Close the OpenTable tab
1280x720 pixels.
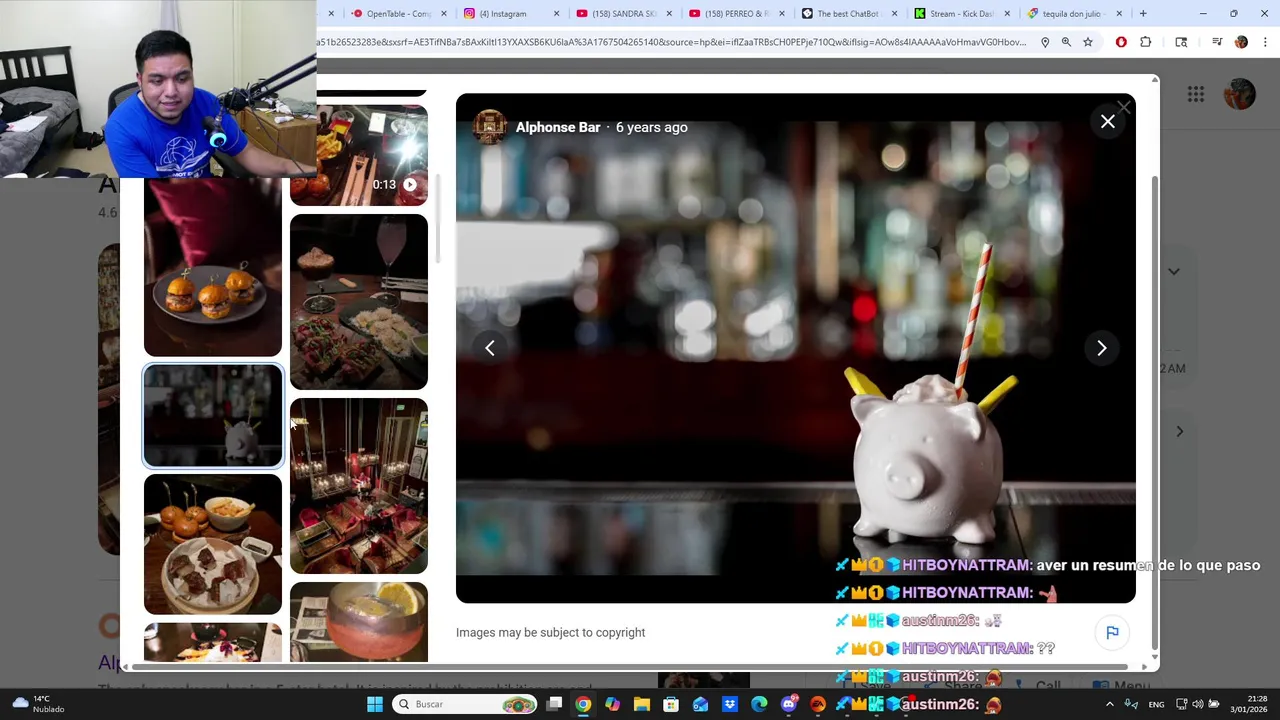(x=444, y=14)
